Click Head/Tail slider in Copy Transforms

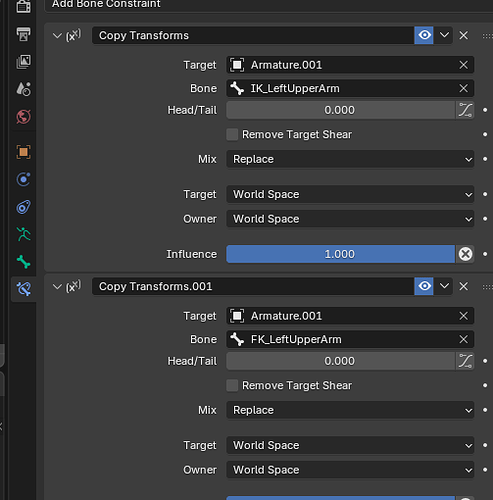pos(341,110)
